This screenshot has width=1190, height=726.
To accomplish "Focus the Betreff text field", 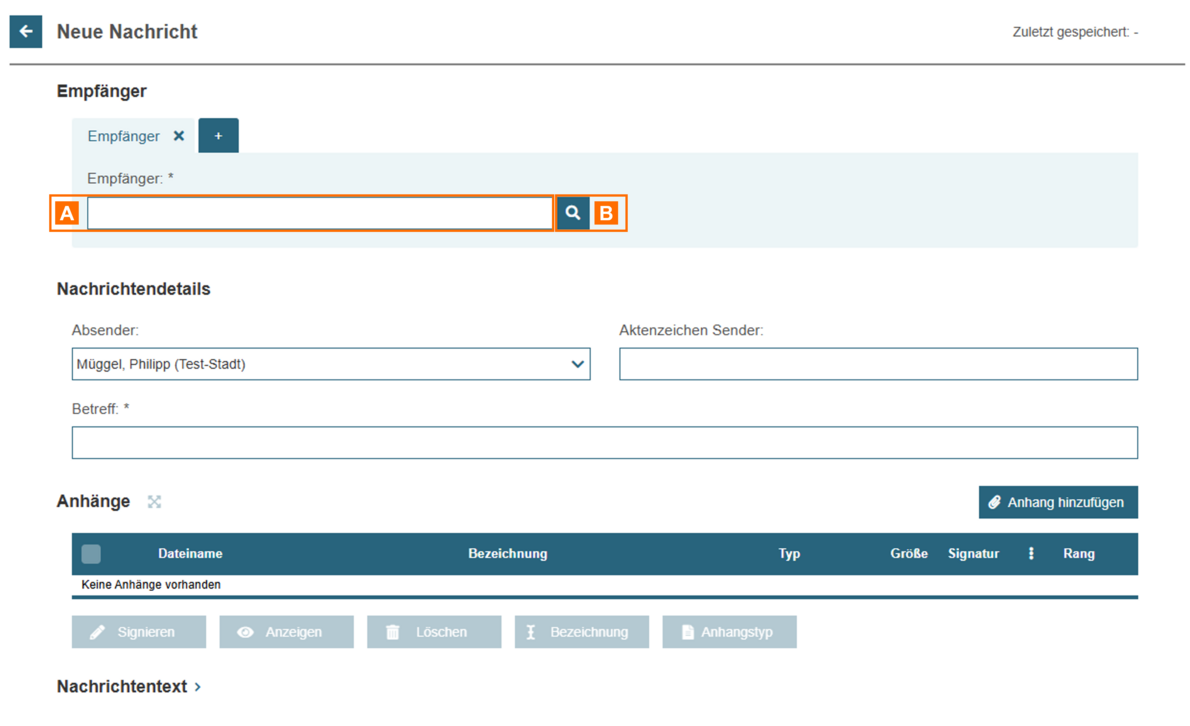I will coord(604,443).
